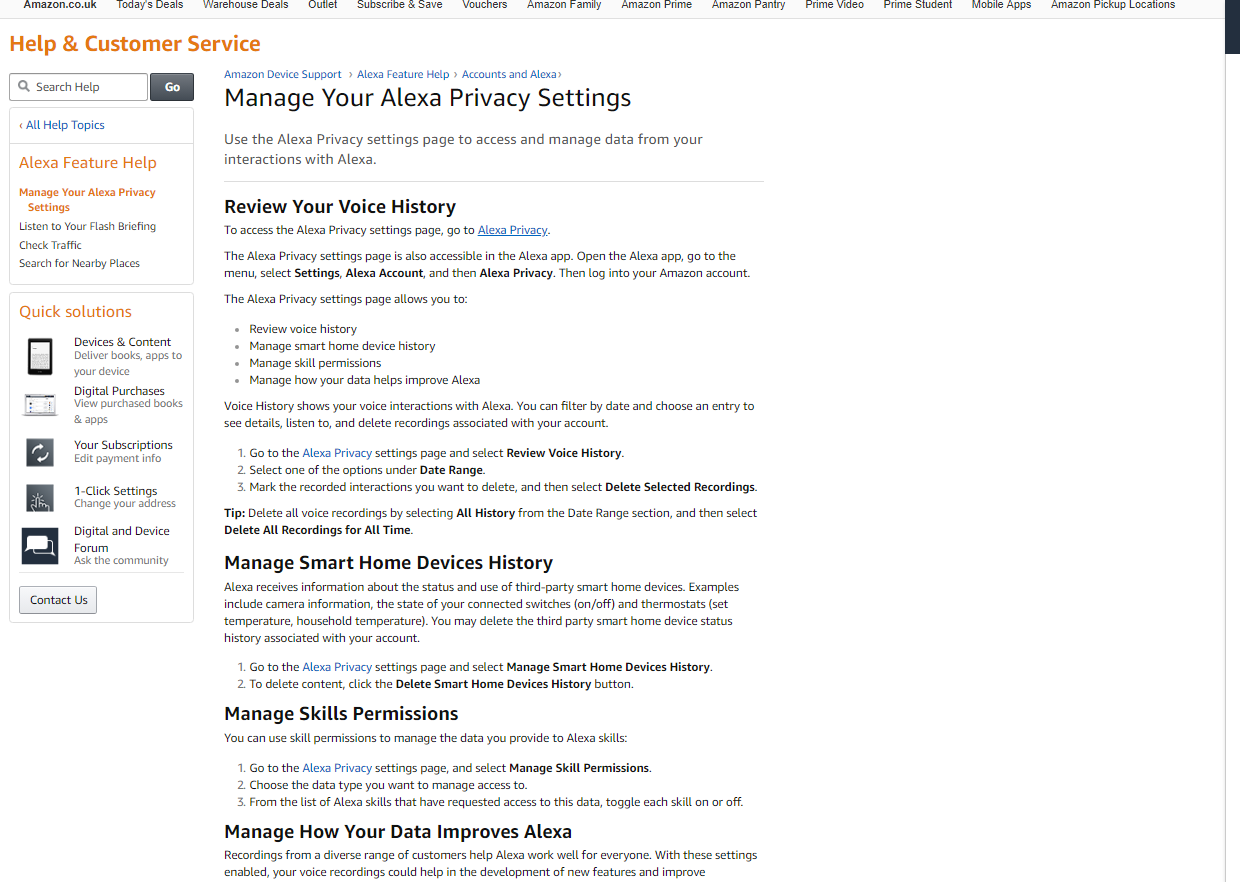
Task: Click the 1-Click Settings pointer icon
Action: [x=40, y=498]
